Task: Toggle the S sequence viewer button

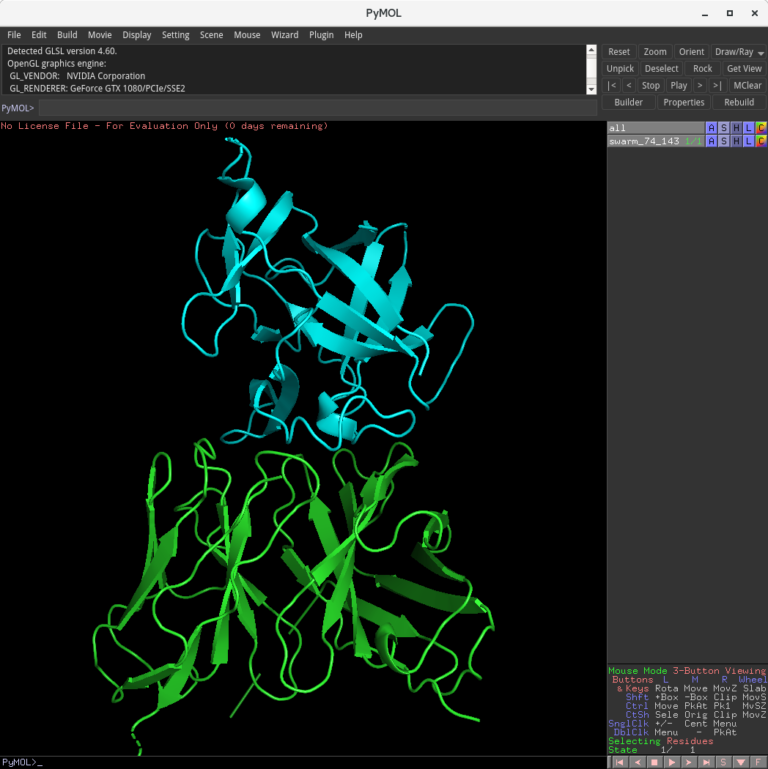Action: 724,762
